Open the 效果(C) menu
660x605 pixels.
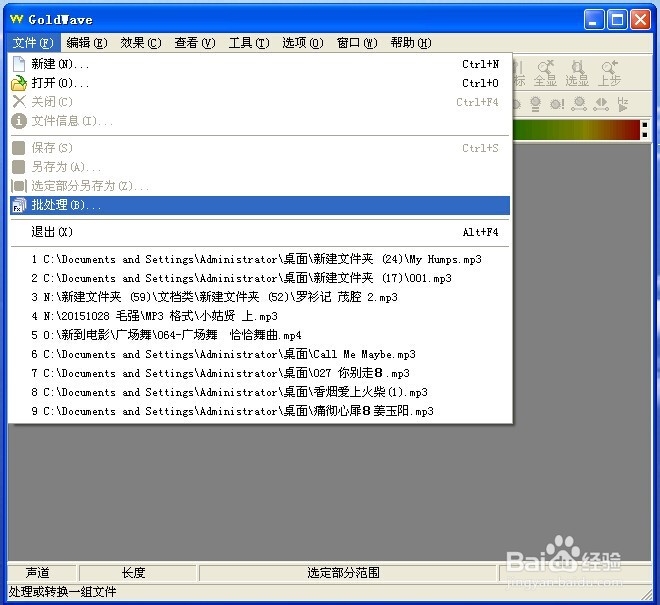click(x=141, y=43)
